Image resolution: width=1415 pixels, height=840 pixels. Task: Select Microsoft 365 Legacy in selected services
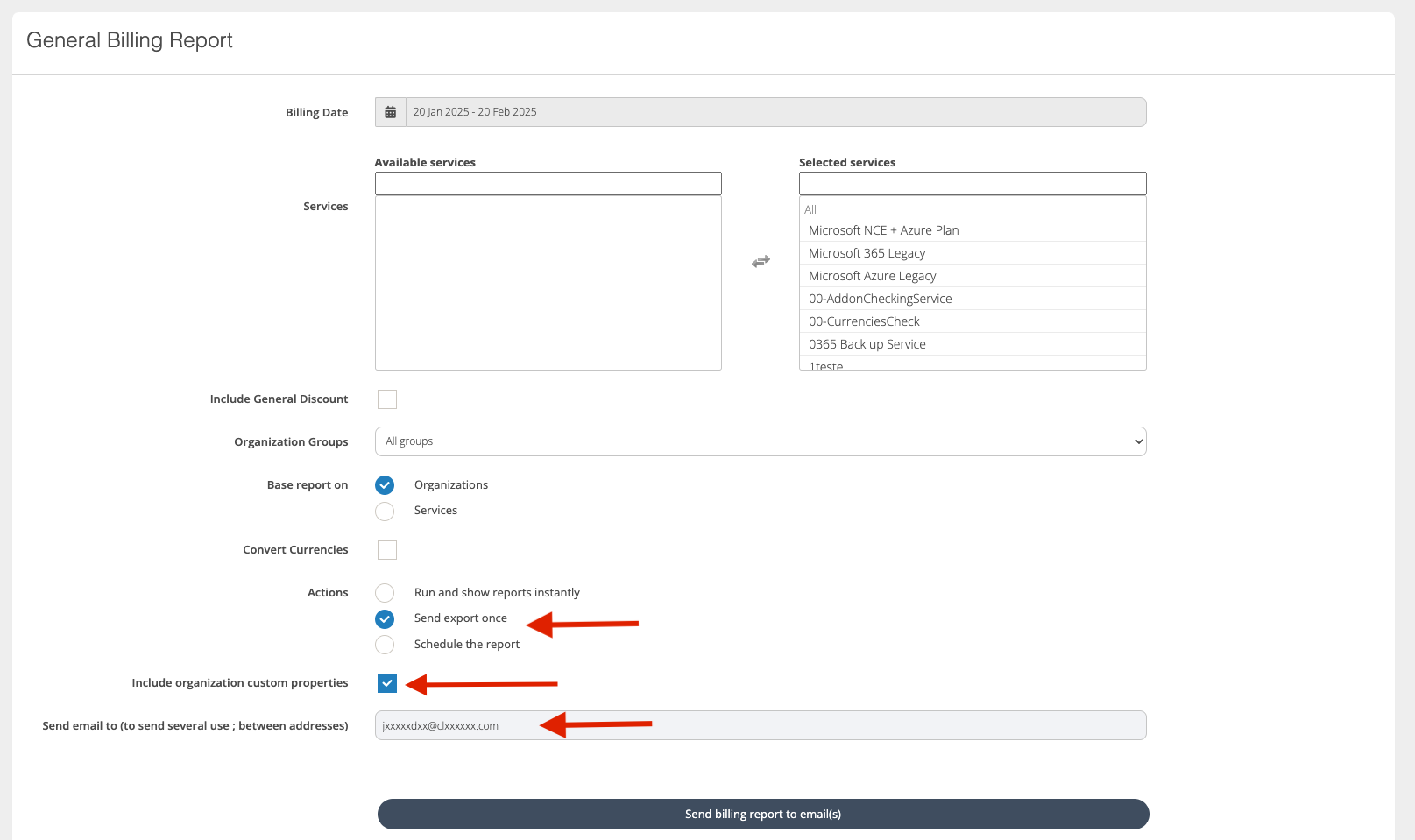point(867,253)
